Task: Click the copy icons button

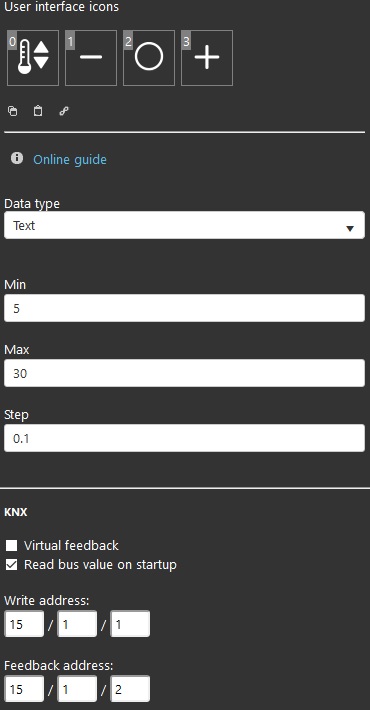Action: 13,111
